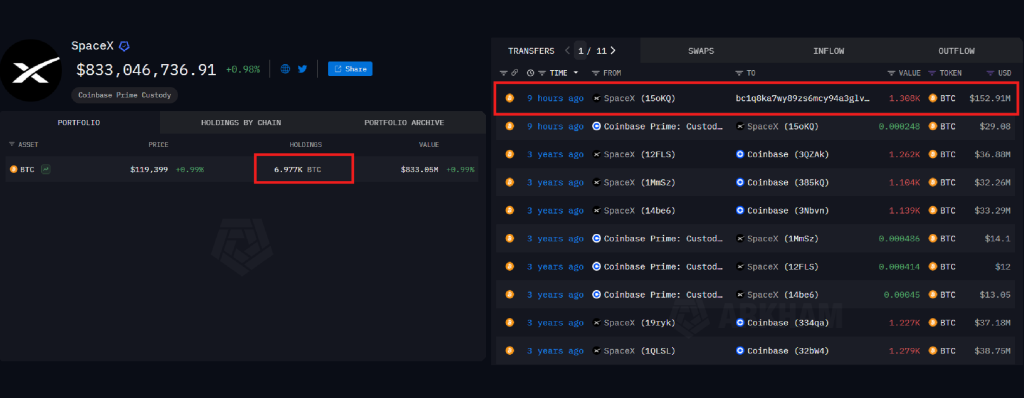The height and width of the screenshot is (398, 1024).
Task: Click the Coinbase Prime icon in the $14.1 row
Action: [596, 239]
